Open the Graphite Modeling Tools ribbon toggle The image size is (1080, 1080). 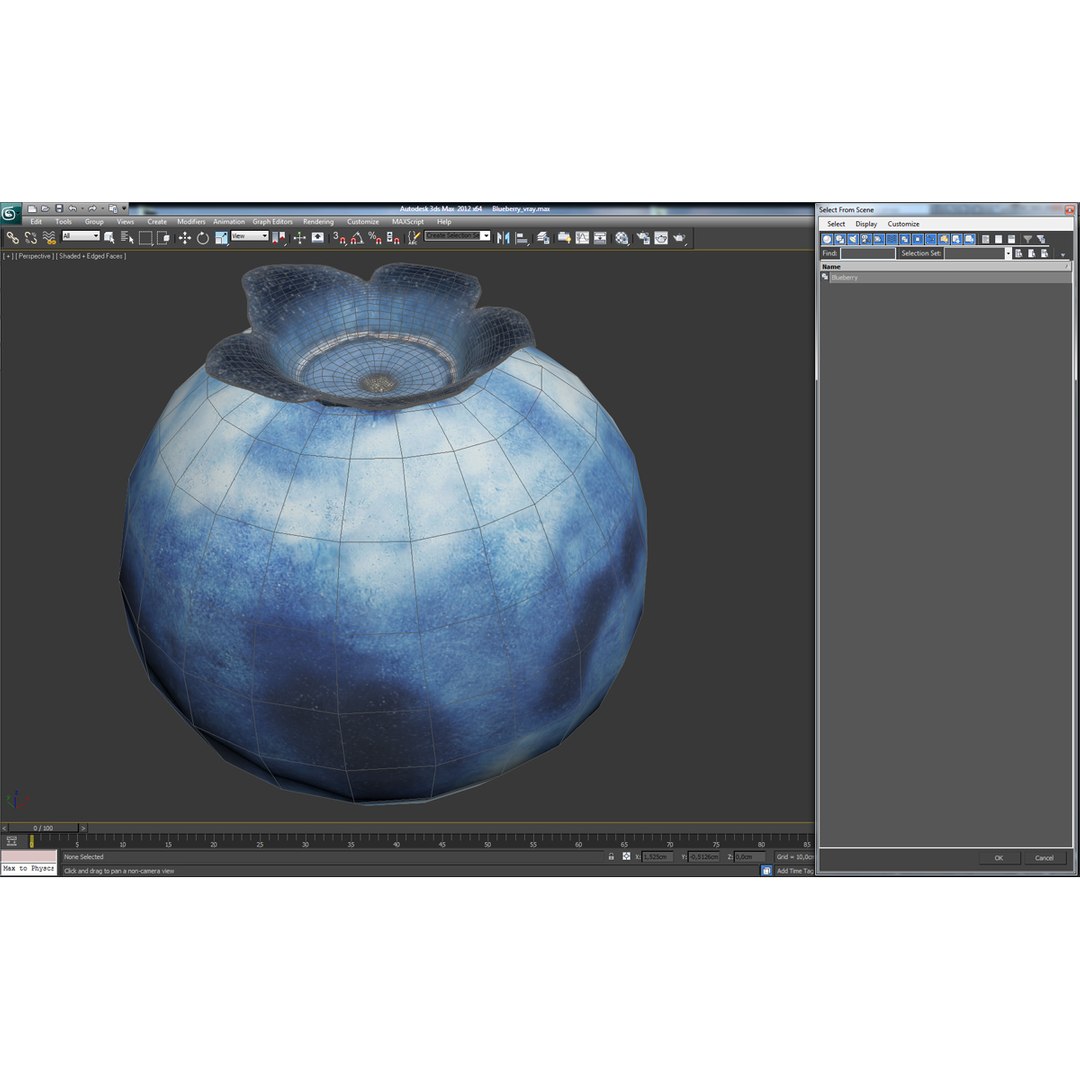[564, 238]
